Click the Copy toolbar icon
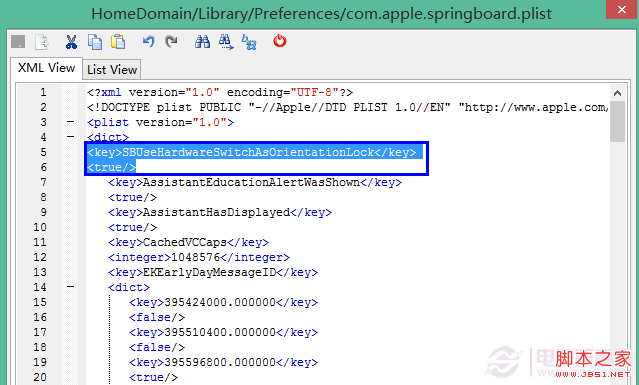 click(95, 42)
